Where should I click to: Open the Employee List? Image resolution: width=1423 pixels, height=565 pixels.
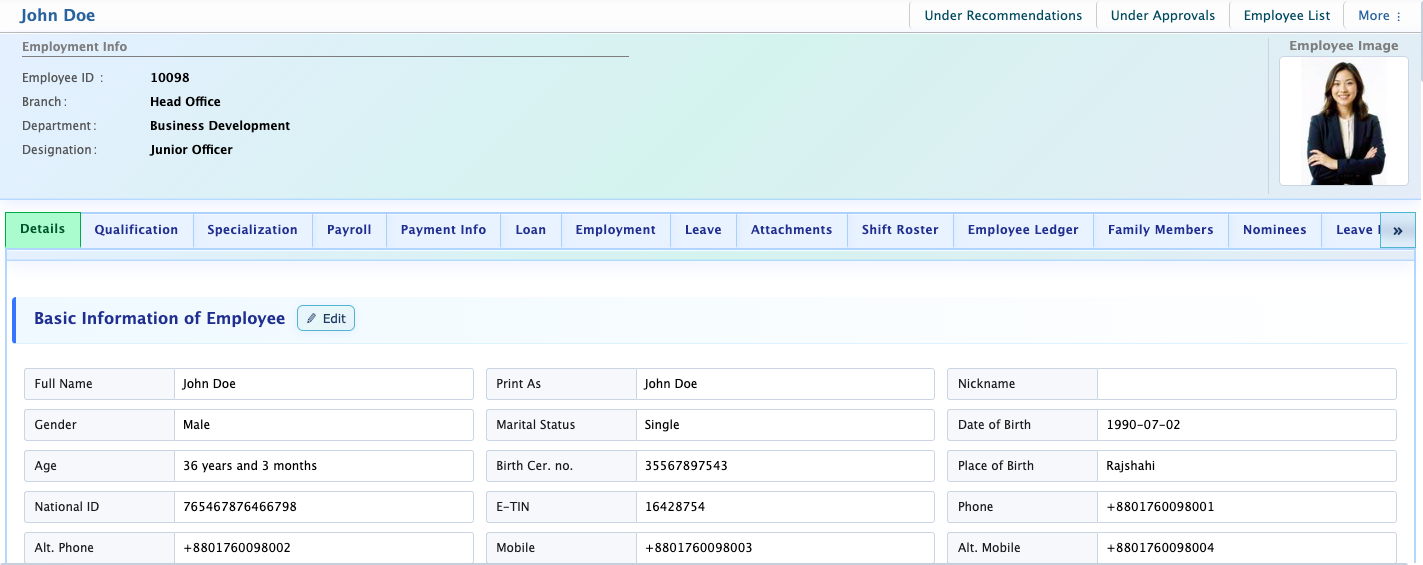pyautogui.click(x=1287, y=15)
